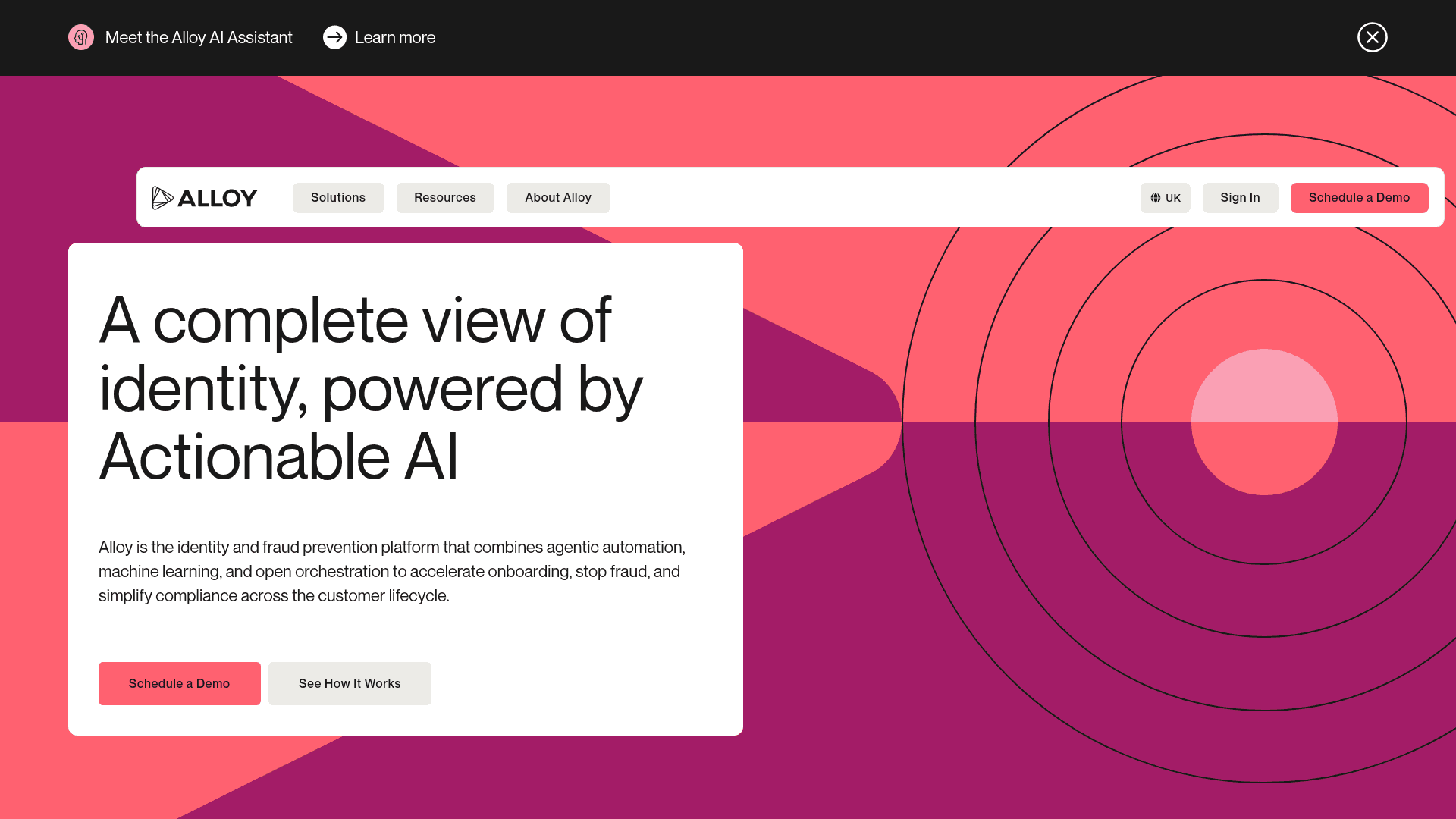The height and width of the screenshot is (819, 1456).
Task: Open the Solutions menu
Action: 338,198
